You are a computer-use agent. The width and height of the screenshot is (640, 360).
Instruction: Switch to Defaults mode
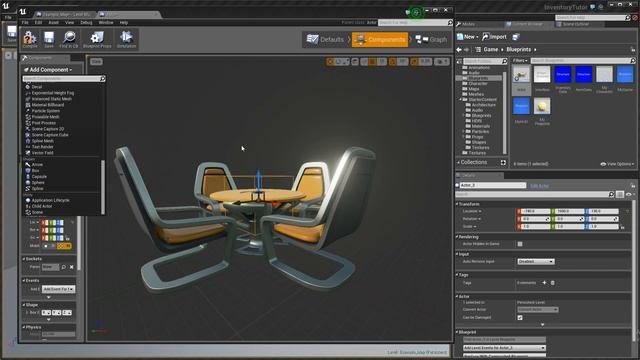point(325,40)
